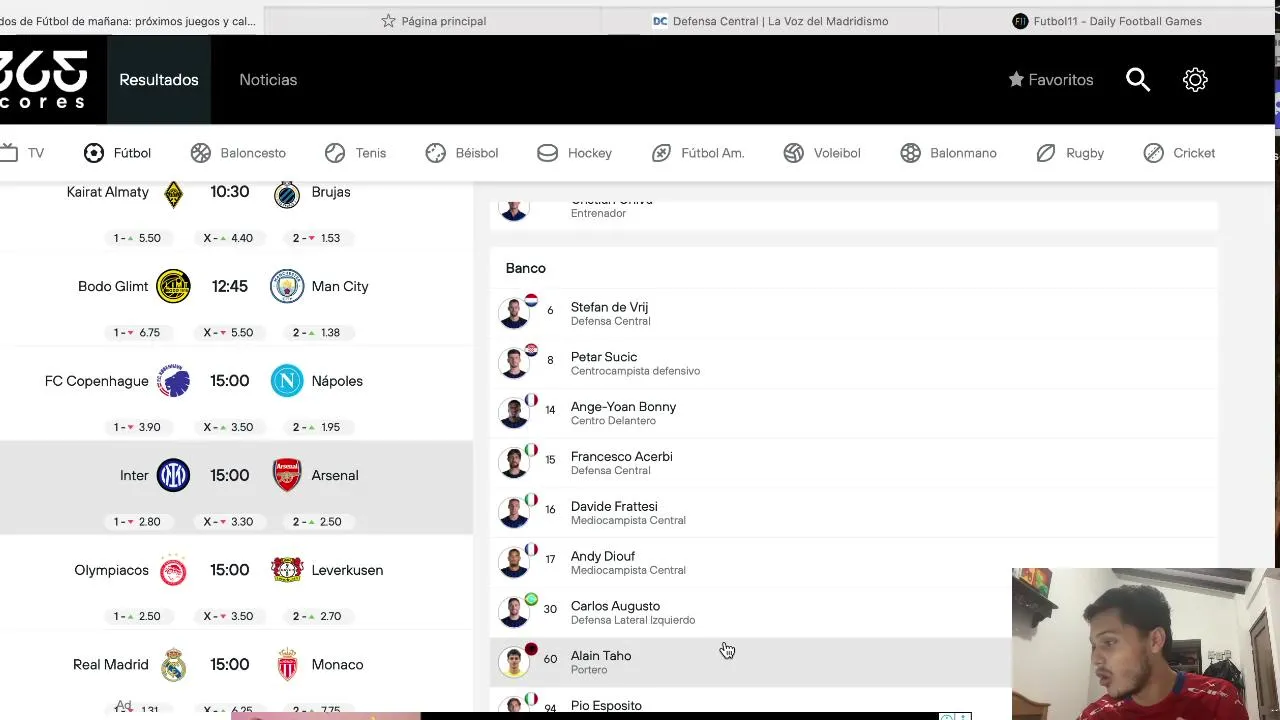Viewport: 1280px width, 720px height.
Task: Click the 365Scores logo
Action: (43, 80)
